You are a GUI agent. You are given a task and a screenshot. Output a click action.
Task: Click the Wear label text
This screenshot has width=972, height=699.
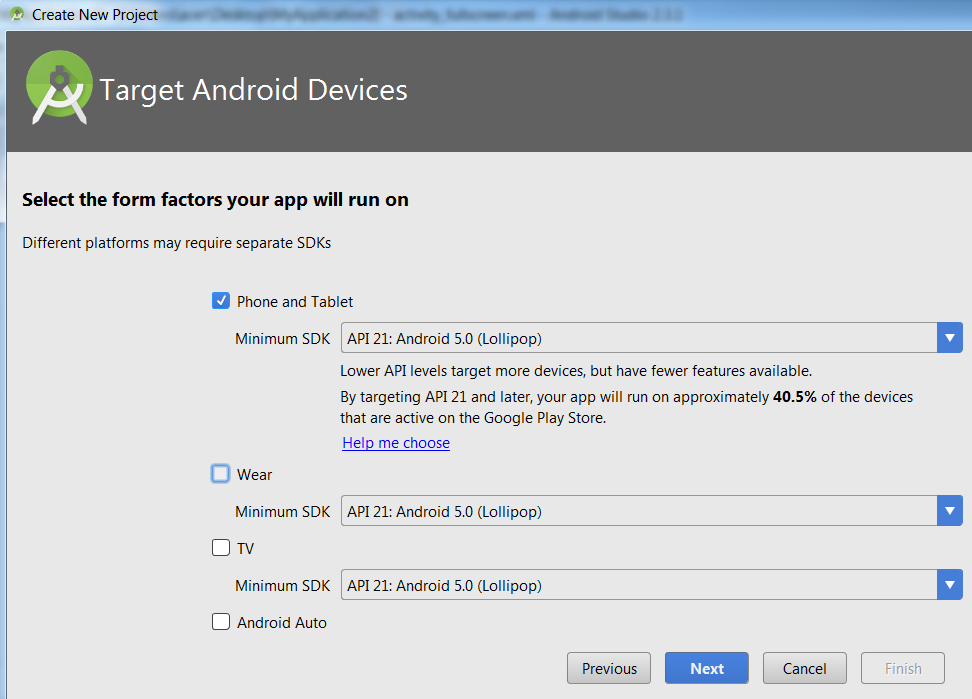coord(254,475)
